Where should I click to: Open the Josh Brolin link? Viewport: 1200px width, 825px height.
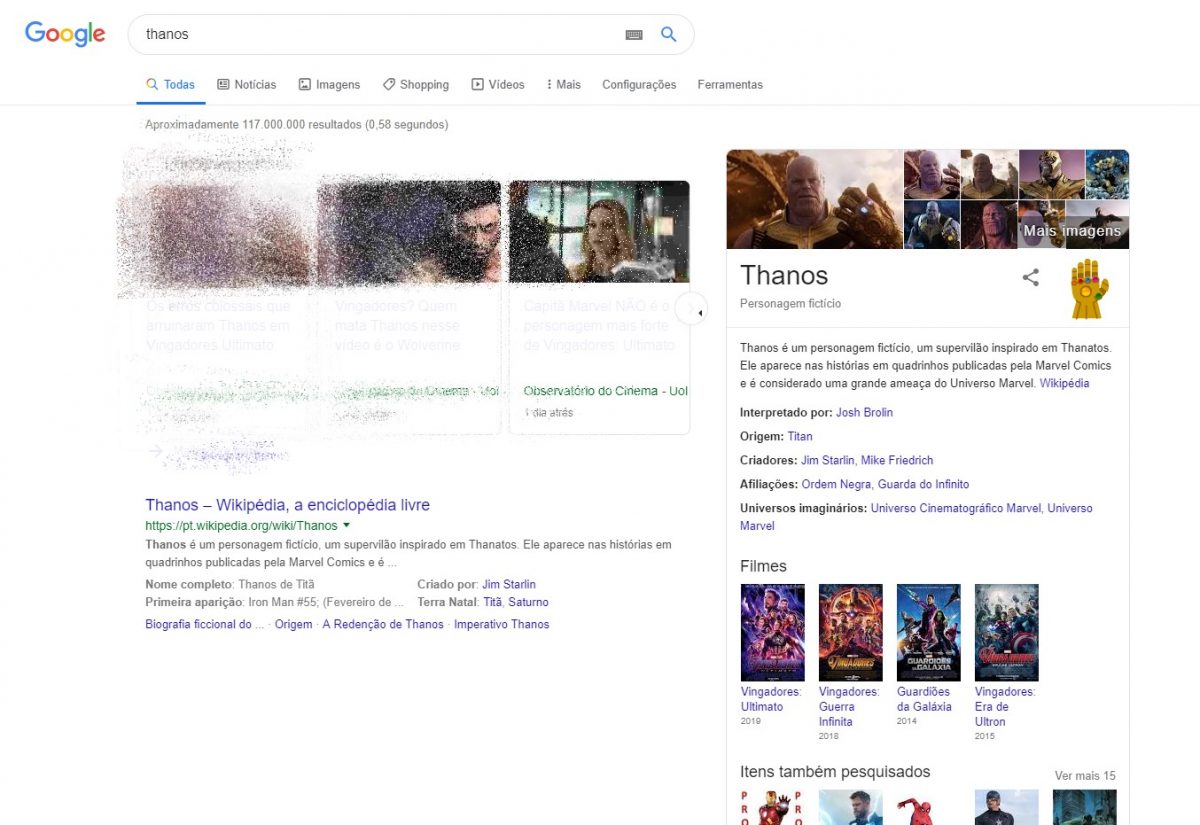(865, 412)
